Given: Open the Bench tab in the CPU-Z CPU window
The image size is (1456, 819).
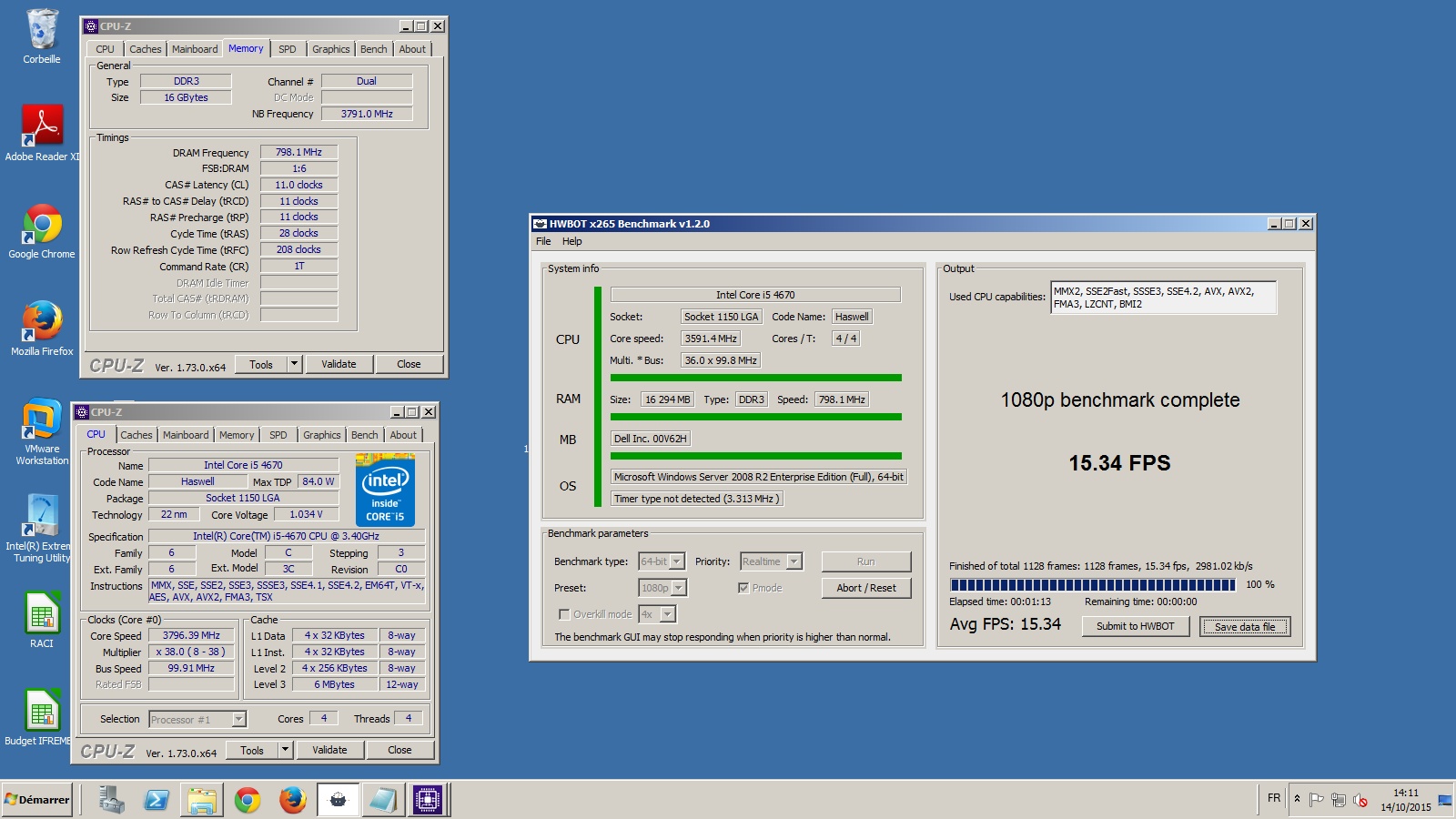Looking at the screenshot, I should 365,436.
